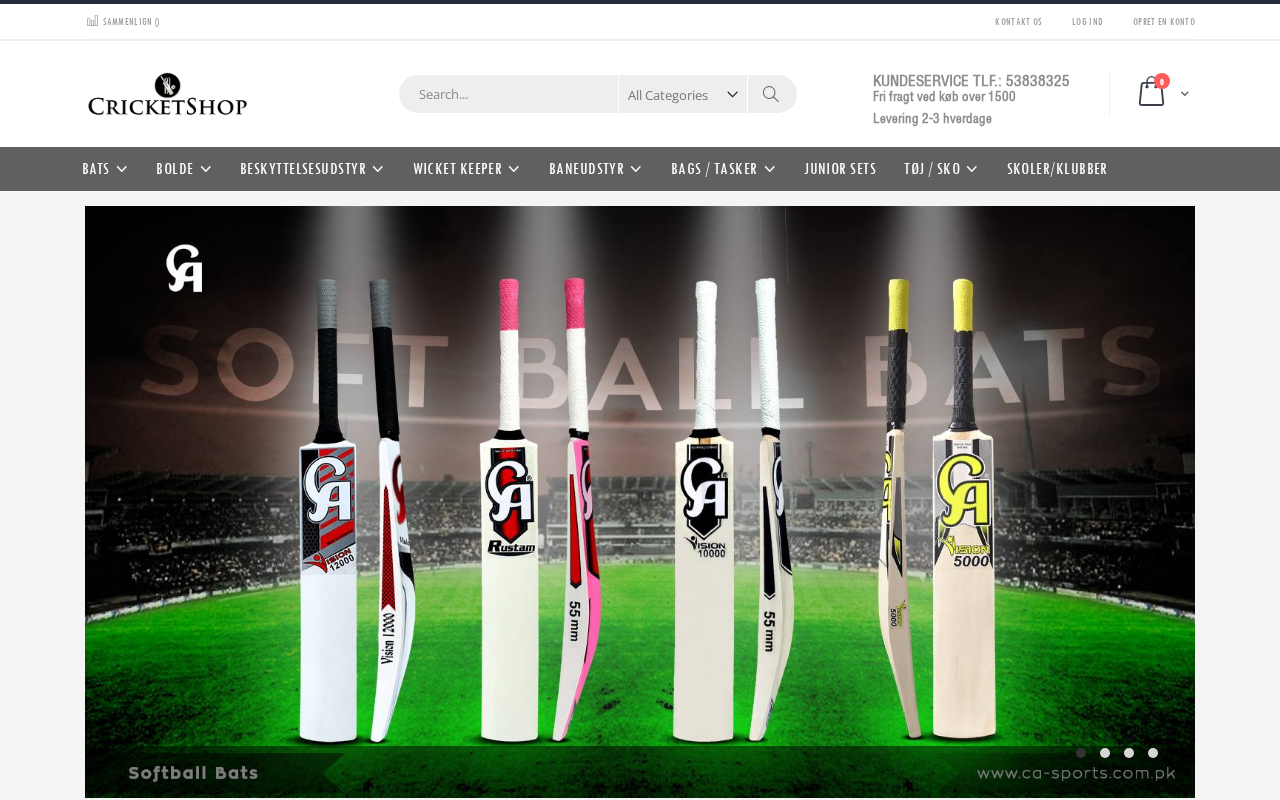Open the shopping cart icon
Viewport: 1280px width, 800px height.
(1151, 93)
